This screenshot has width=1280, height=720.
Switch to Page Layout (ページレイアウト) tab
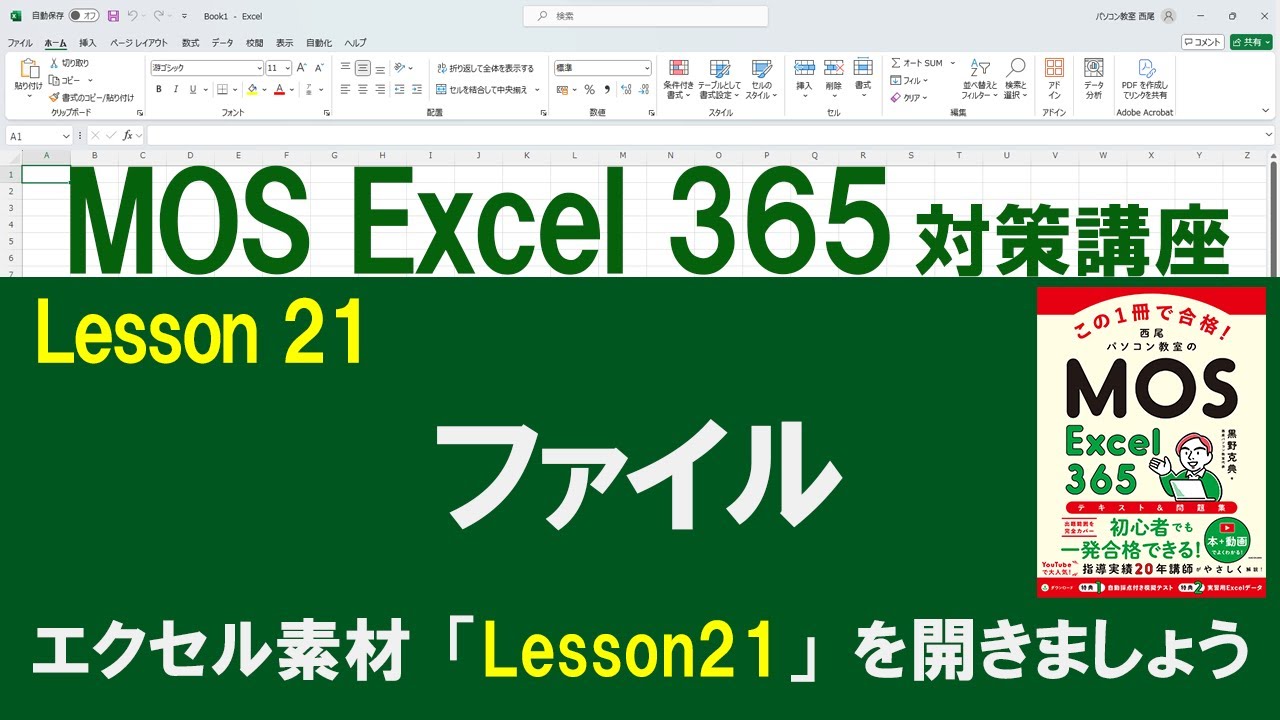click(139, 43)
